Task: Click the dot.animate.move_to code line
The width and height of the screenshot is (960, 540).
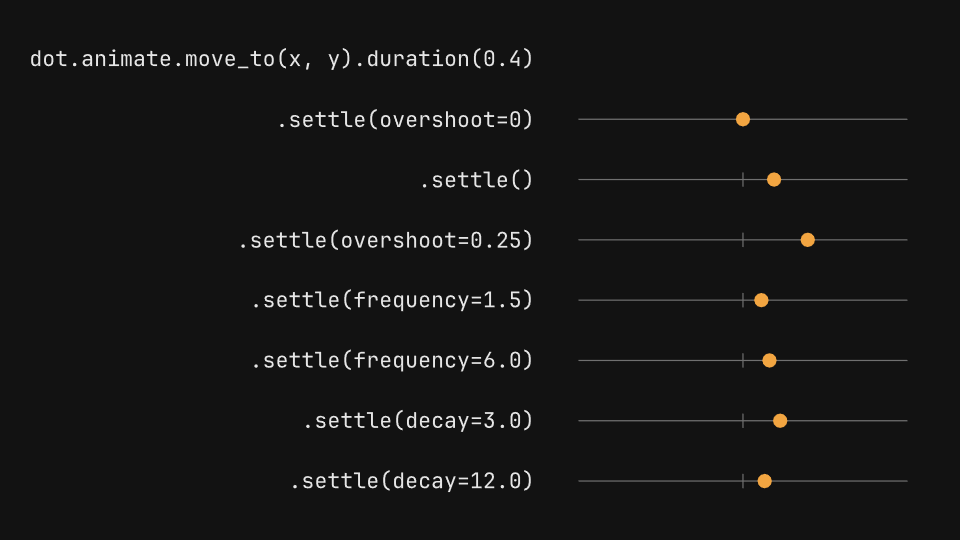Action: (282, 59)
